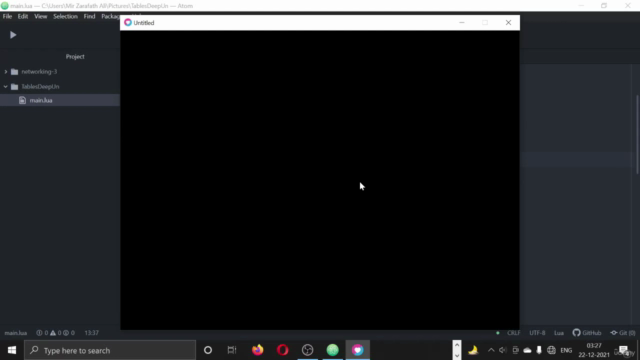The width and height of the screenshot is (640, 360).
Task: Switch ENG input language
Action: pos(566,350)
